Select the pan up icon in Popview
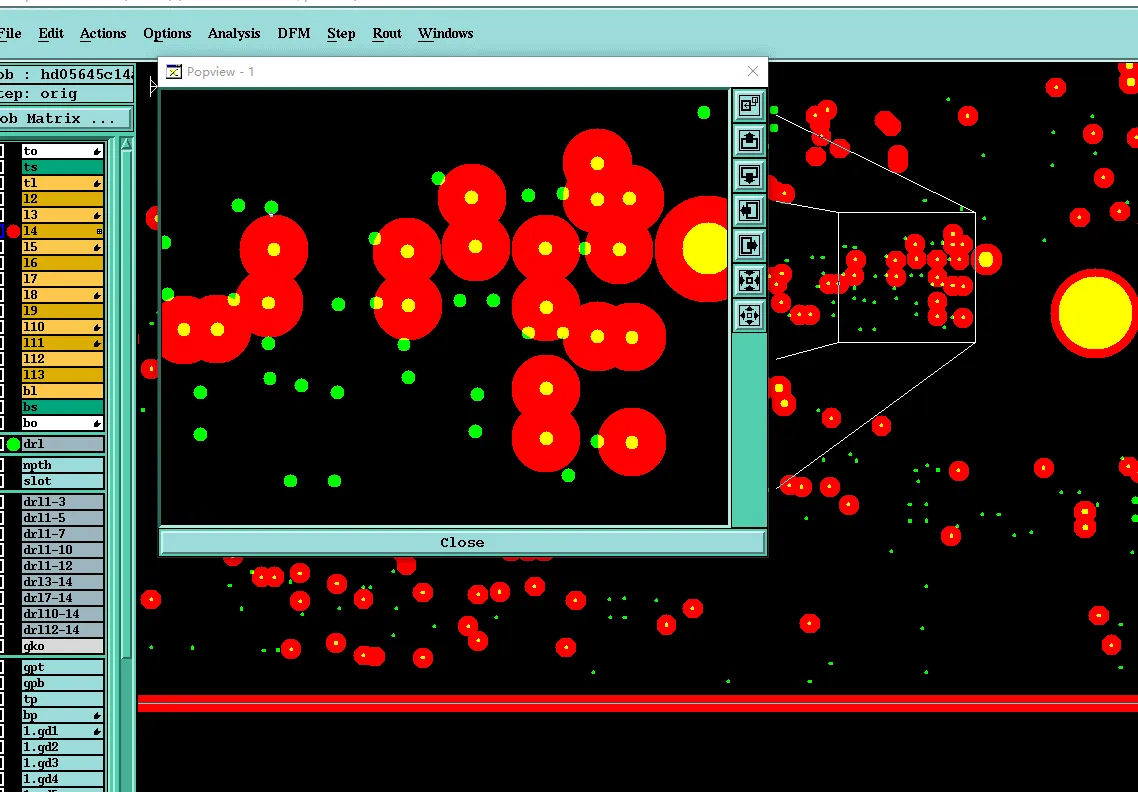This screenshot has width=1138, height=792. coord(749,141)
